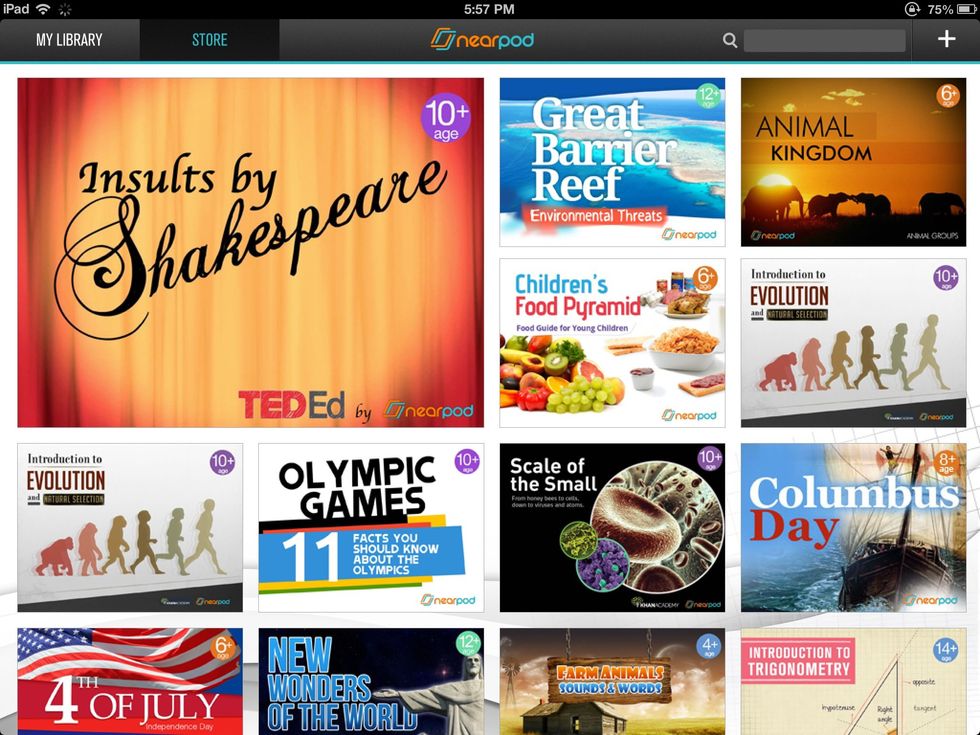Tap the 5:57 PM clock

(489, 9)
